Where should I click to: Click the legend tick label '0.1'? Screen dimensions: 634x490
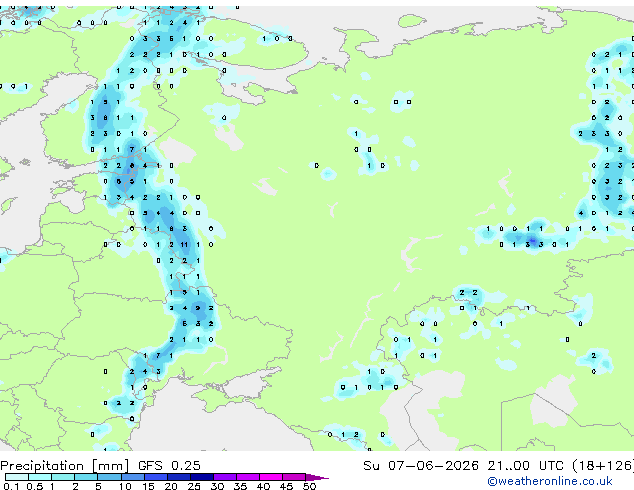(x=11, y=486)
